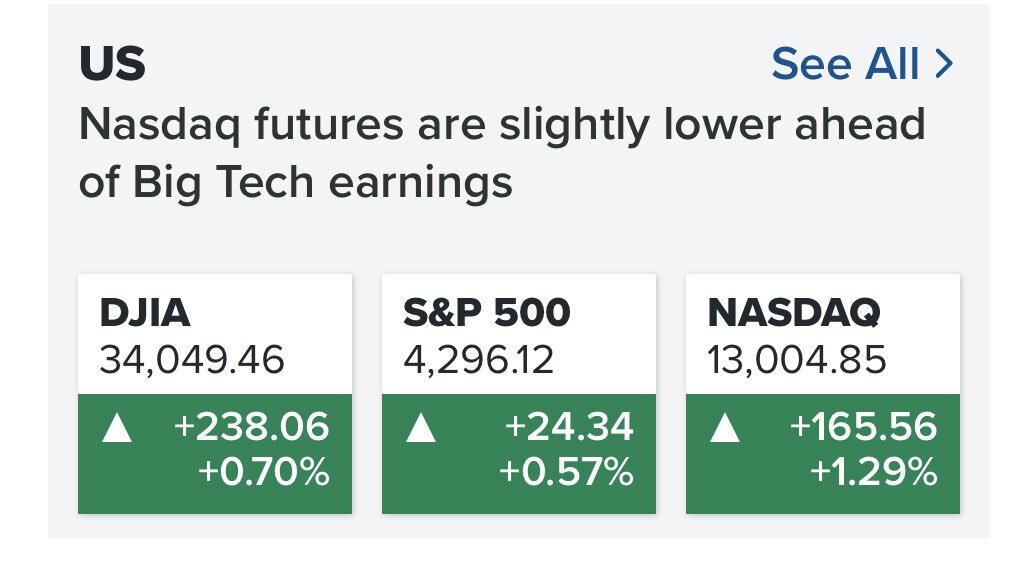1020x568 pixels.
Task: Select the DJIA +0.70% percent change
Action: tap(263, 471)
